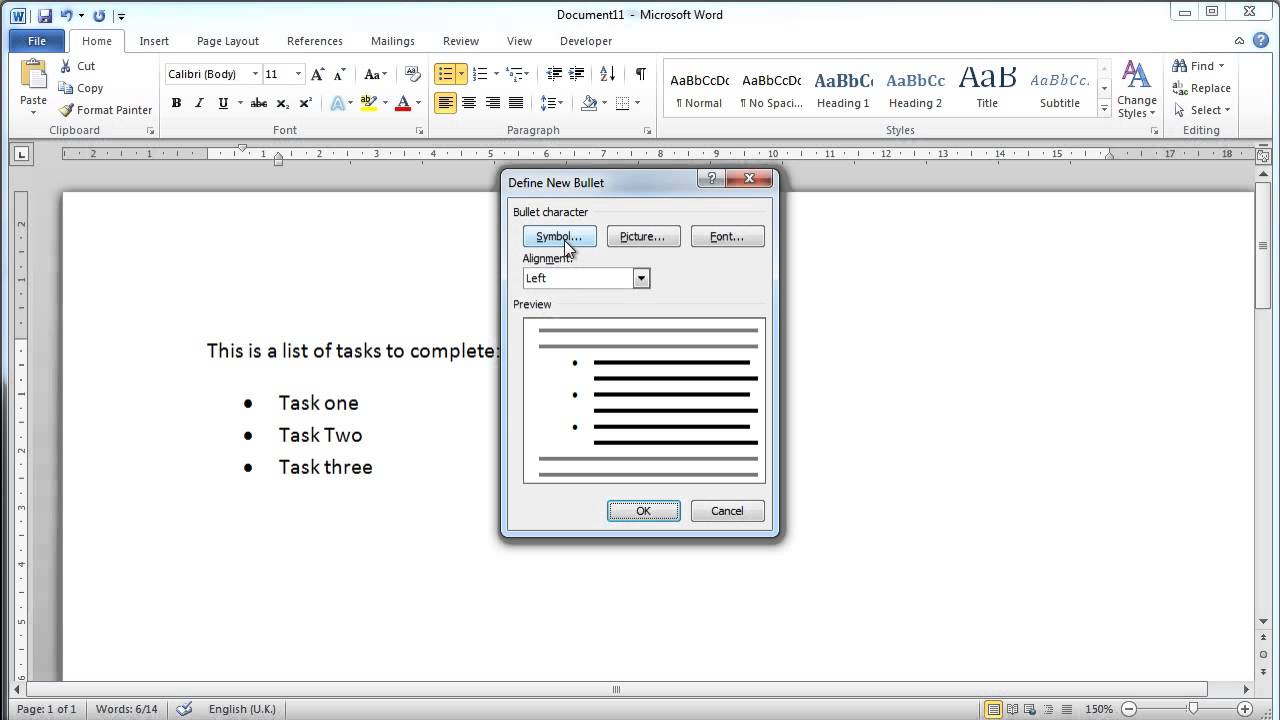Click proofing check icon in status bar
The height and width of the screenshot is (720, 1280).
coord(184,709)
